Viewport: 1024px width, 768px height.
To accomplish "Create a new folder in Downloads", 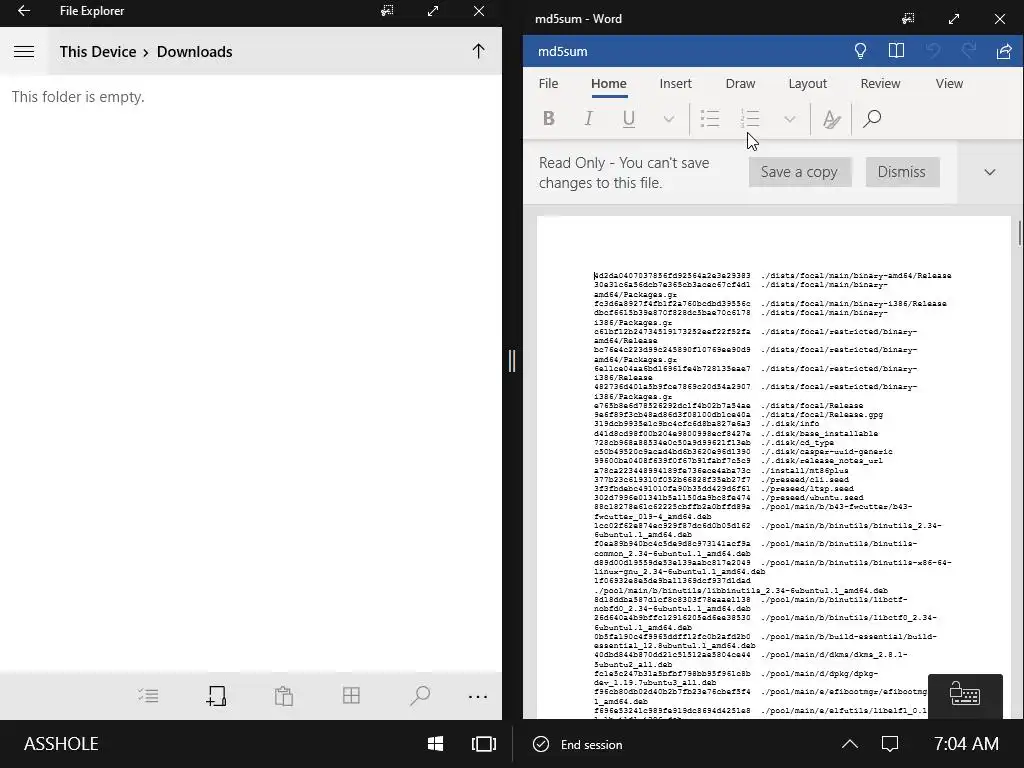I will [x=216, y=696].
